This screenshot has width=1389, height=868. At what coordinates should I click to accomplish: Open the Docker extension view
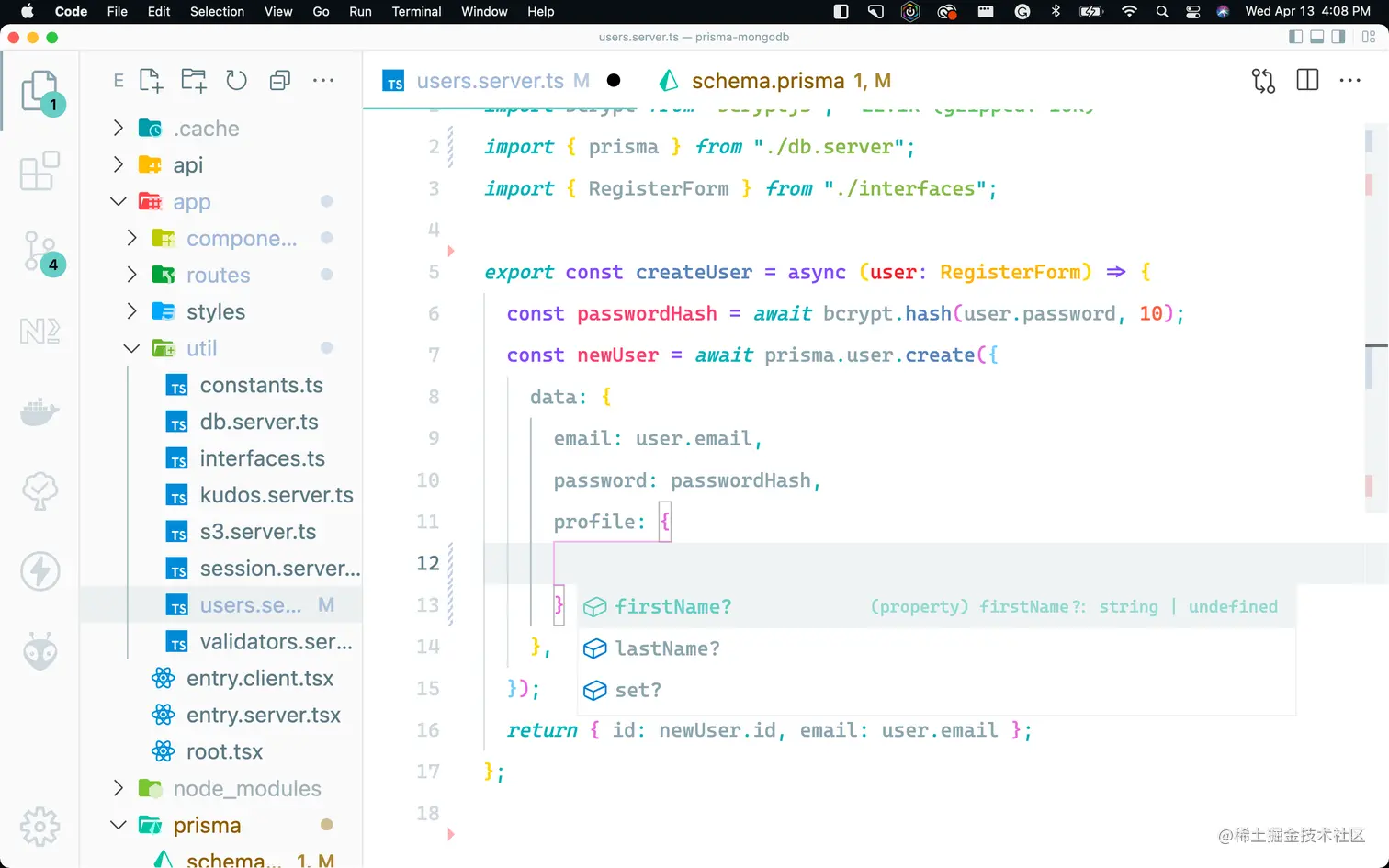[40, 411]
